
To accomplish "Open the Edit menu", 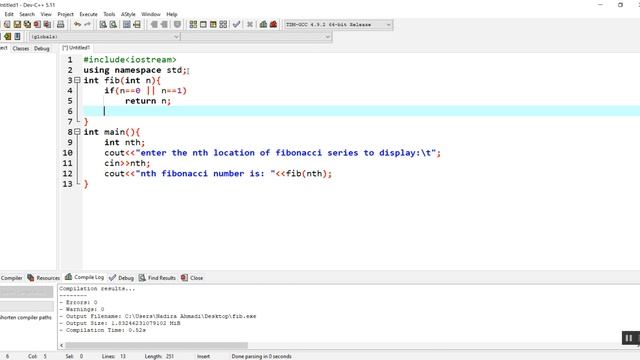I will [x=9, y=14].
